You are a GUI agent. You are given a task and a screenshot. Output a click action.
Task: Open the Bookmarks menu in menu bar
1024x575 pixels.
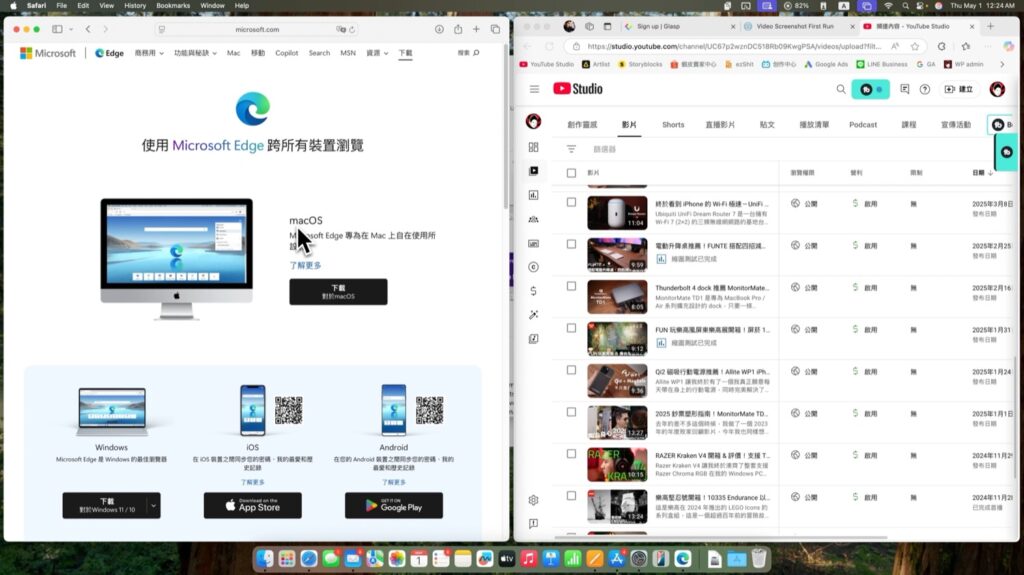(x=173, y=5)
